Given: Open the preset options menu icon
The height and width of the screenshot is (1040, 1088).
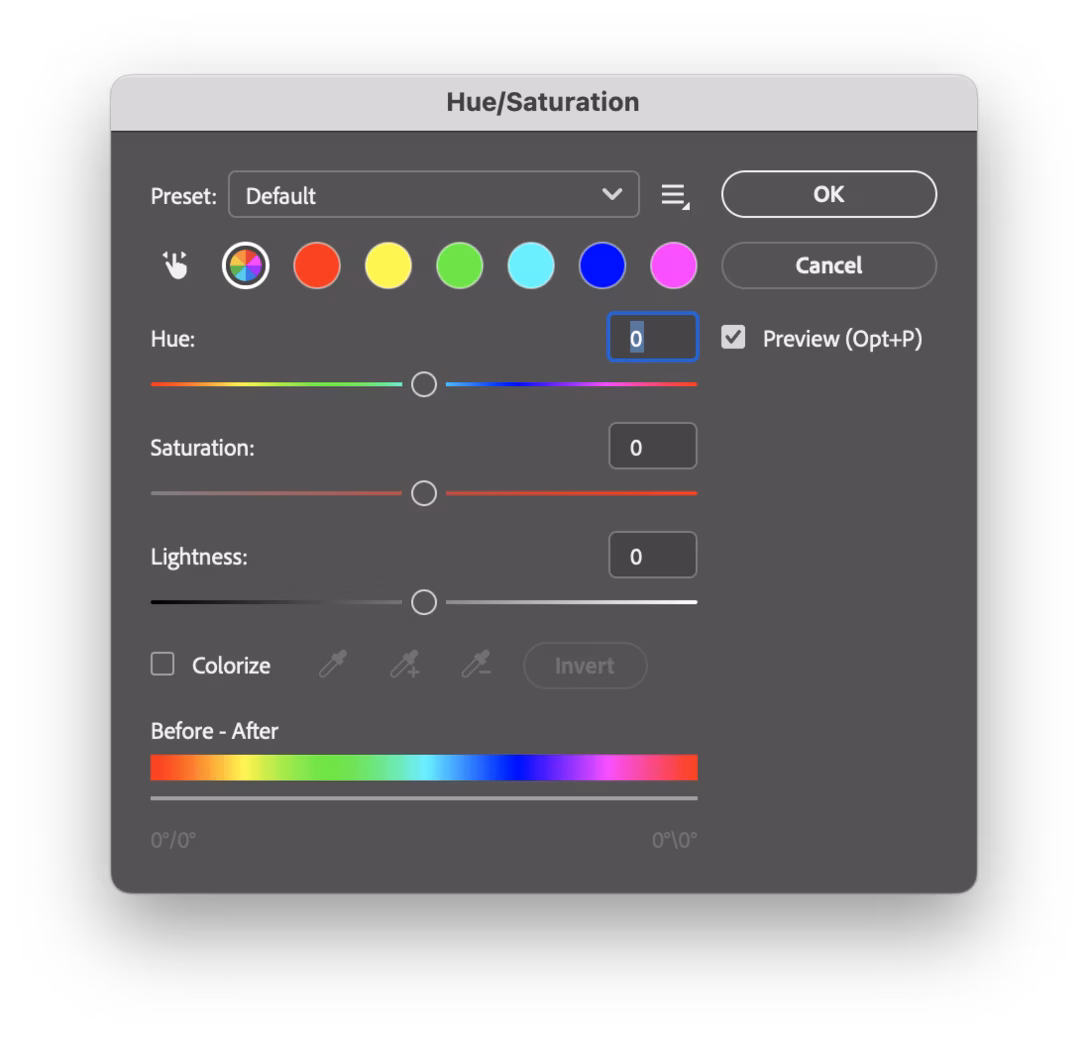Looking at the screenshot, I should (x=675, y=195).
